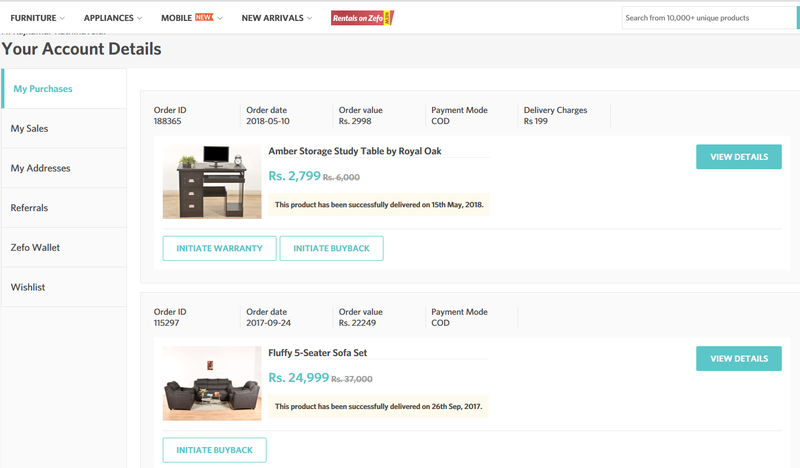The height and width of the screenshot is (468, 800).
Task: Open My Addresses section
Action: [x=64, y=168]
